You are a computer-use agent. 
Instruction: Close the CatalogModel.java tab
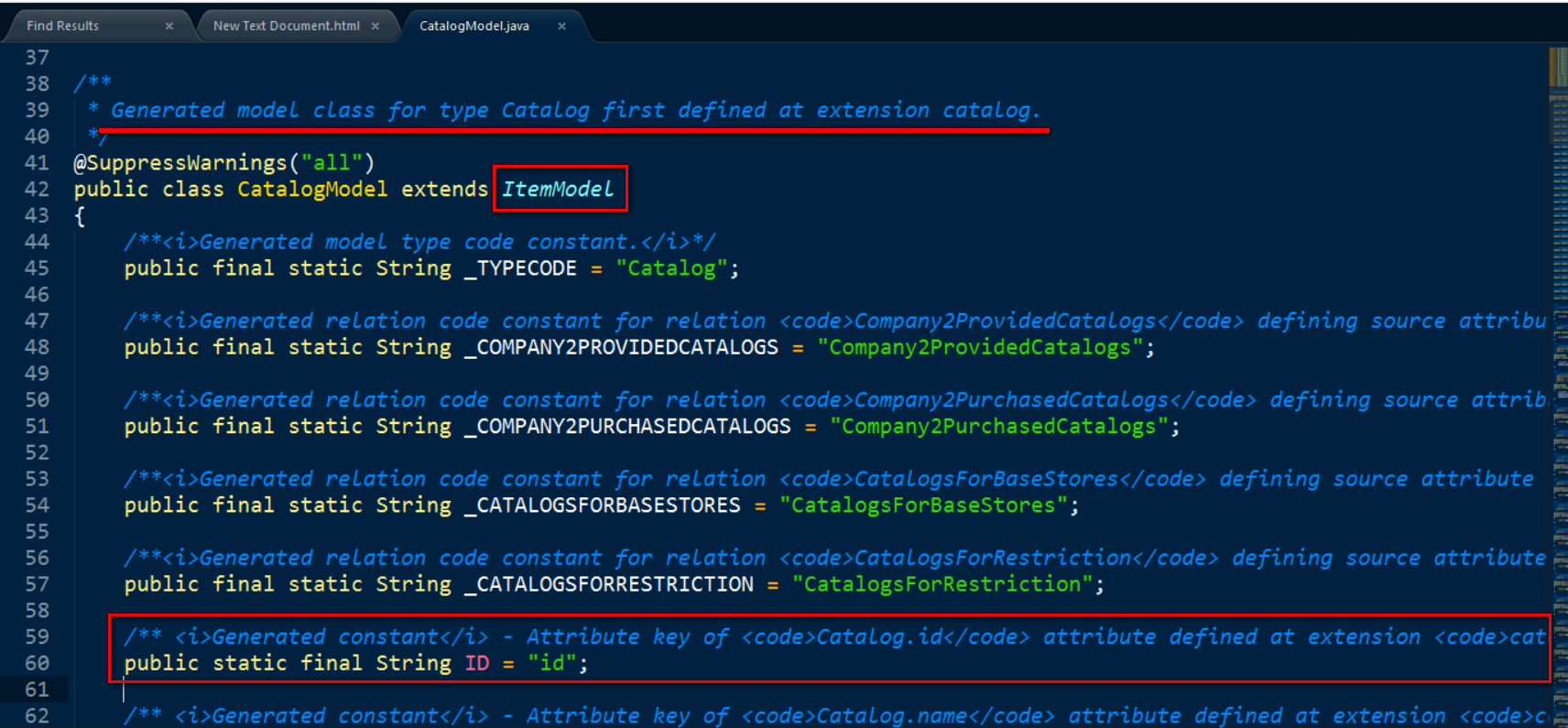pyautogui.click(x=562, y=27)
